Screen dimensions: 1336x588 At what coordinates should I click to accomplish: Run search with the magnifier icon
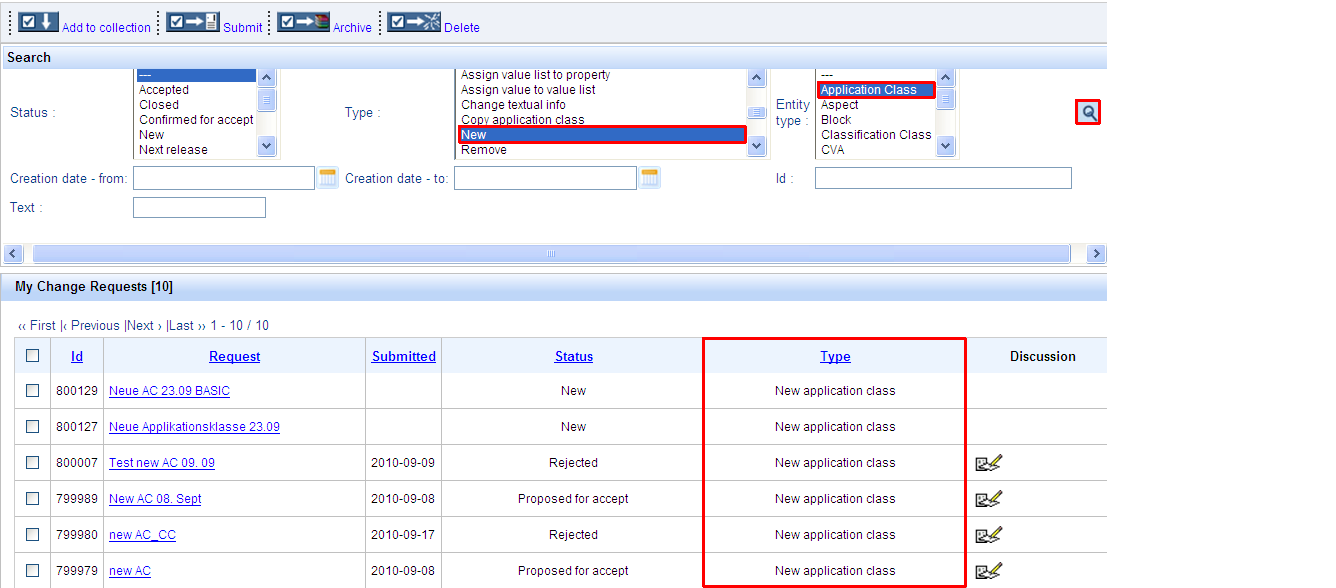click(1089, 113)
